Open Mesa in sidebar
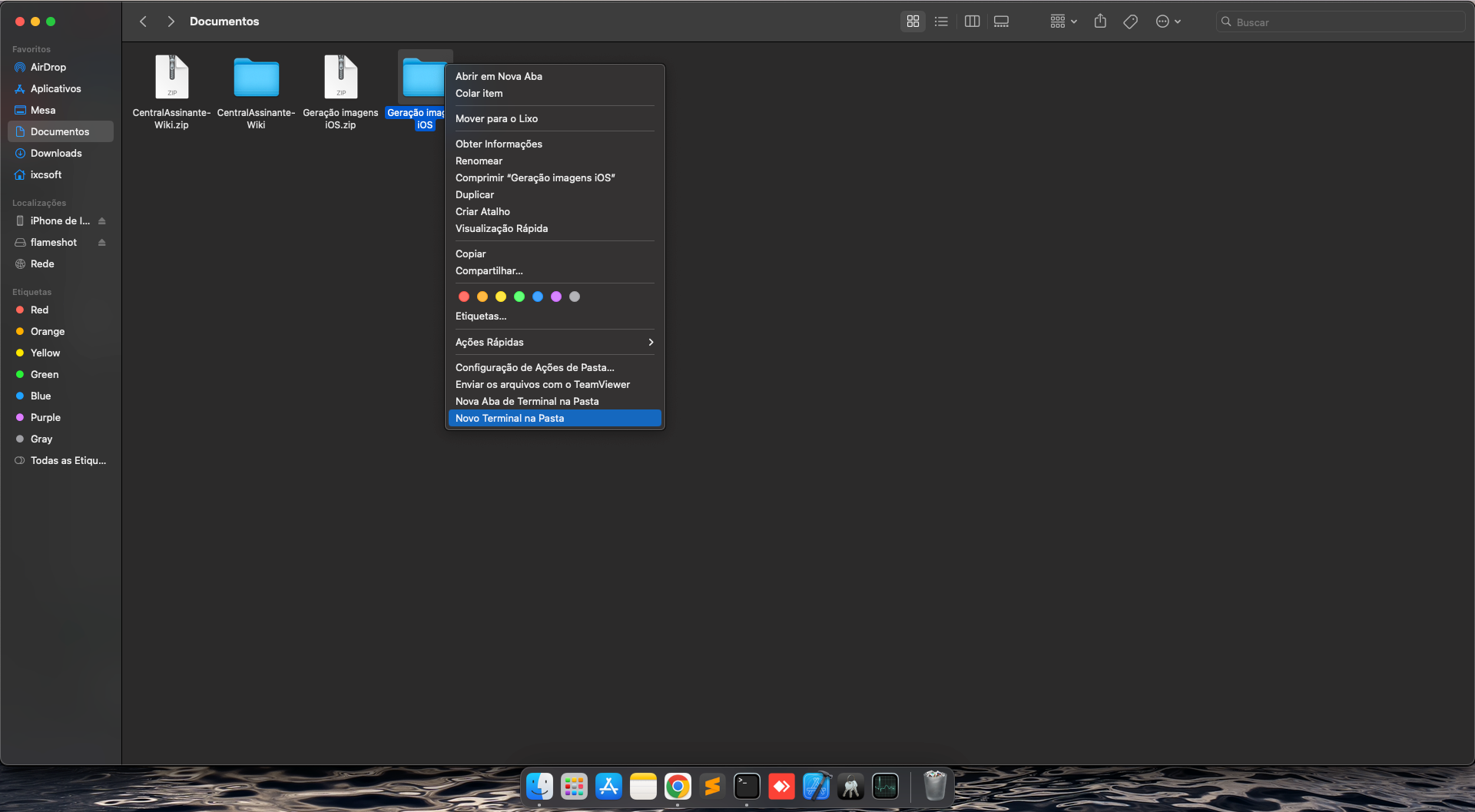Screen dimensions: 1475x812 pos(61,111)
